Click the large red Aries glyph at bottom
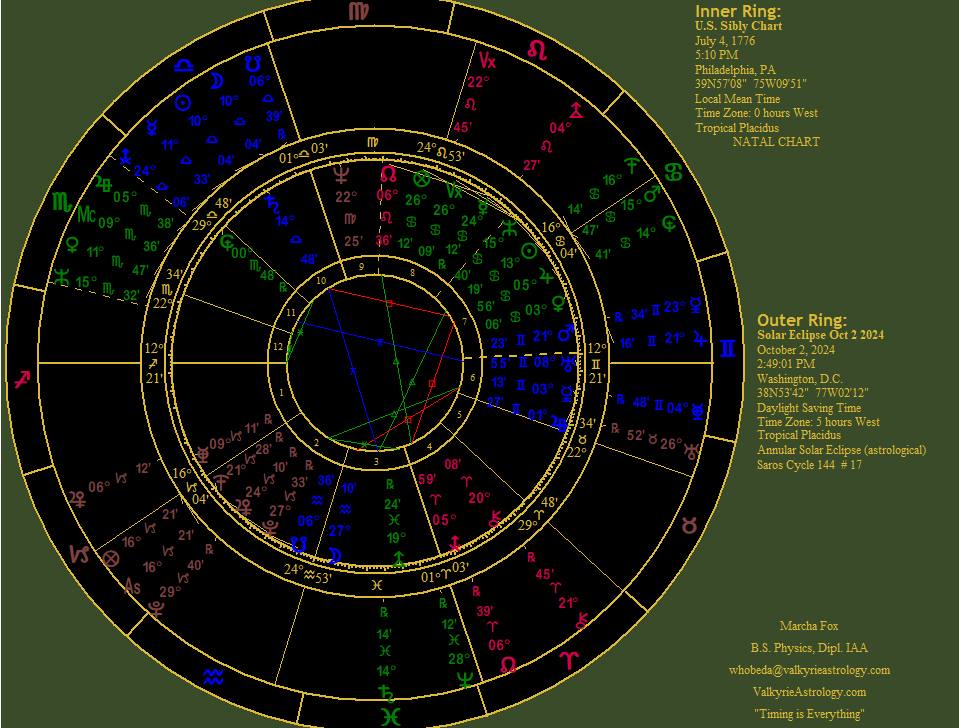 (x=567, y=661)
